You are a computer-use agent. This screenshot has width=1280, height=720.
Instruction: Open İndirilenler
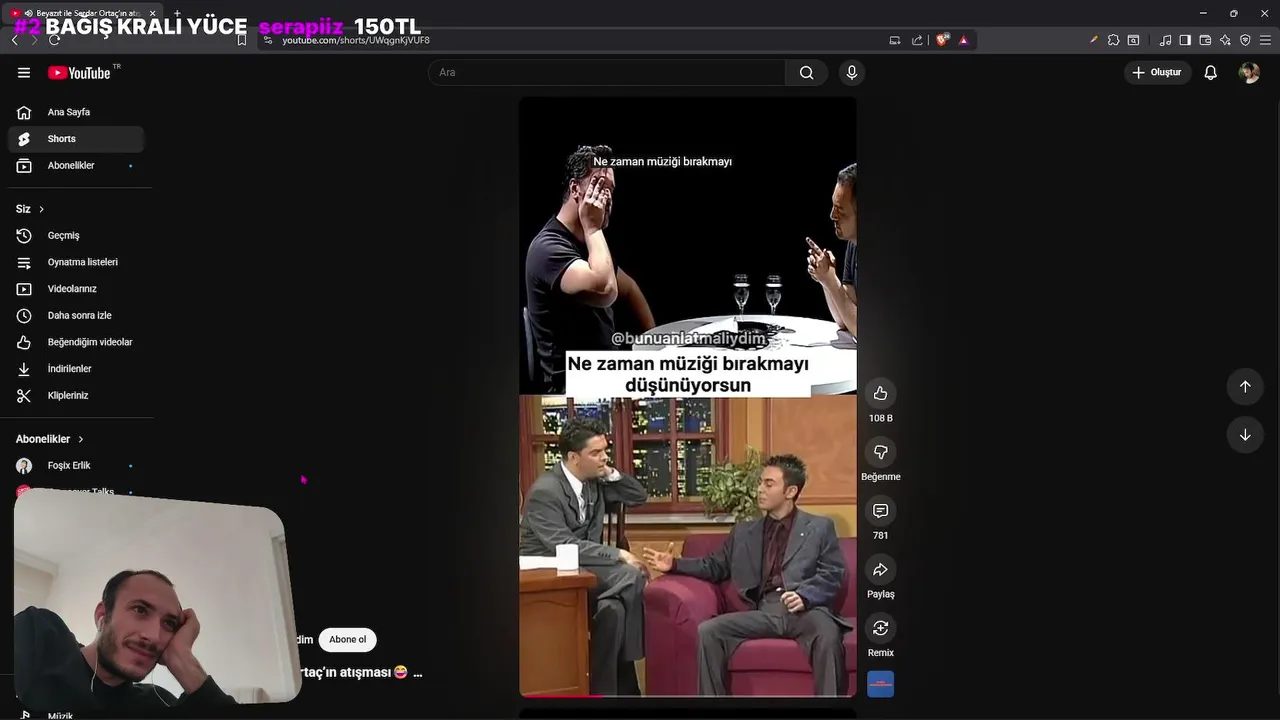tap(76, 369)
